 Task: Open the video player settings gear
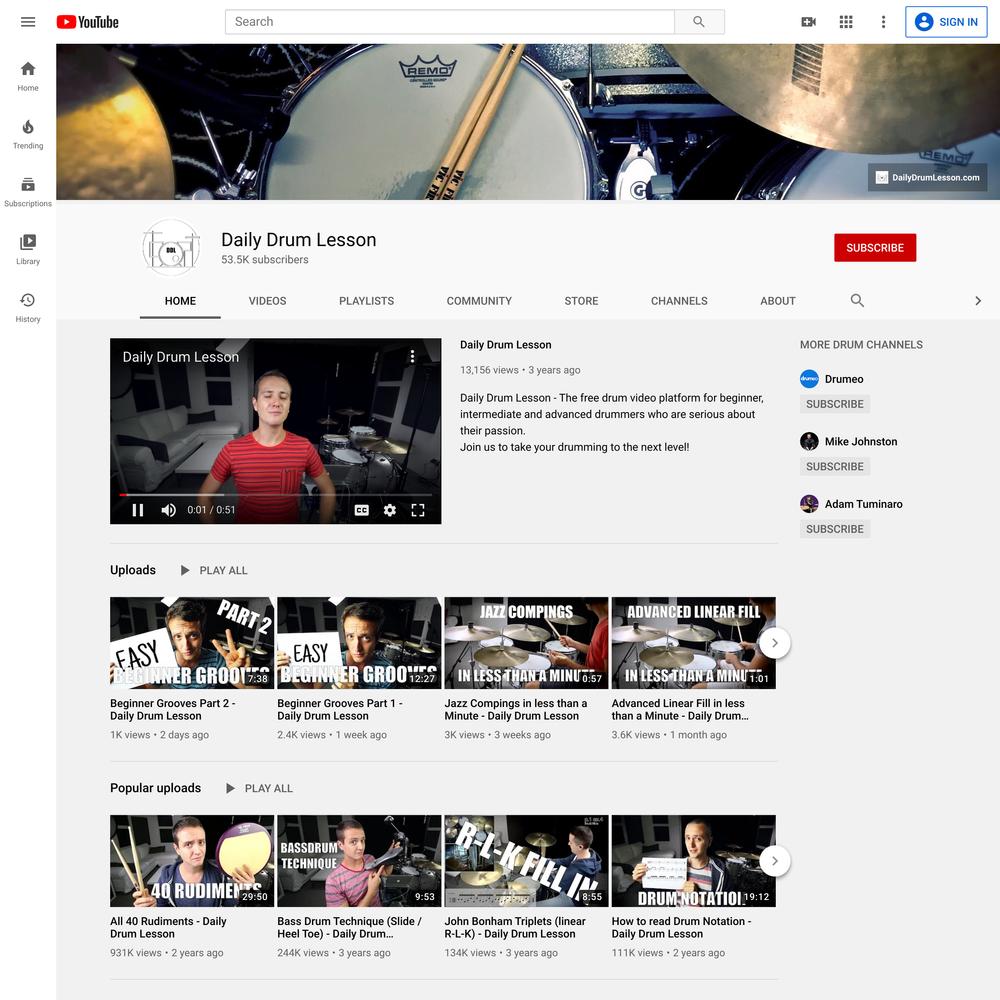[x=390, y=510]
